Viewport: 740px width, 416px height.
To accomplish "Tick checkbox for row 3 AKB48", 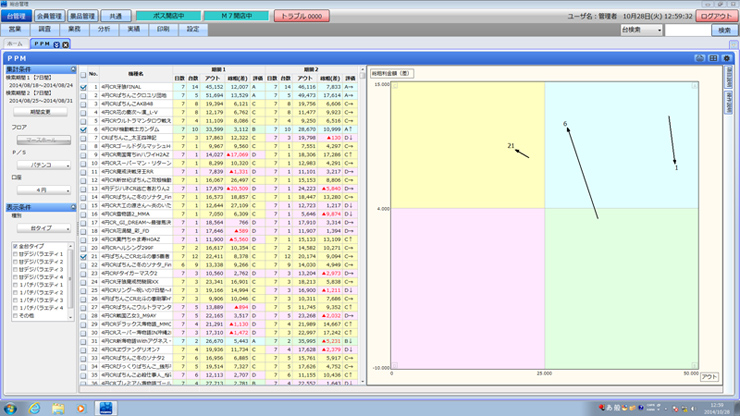I will [x=84, y=104].
